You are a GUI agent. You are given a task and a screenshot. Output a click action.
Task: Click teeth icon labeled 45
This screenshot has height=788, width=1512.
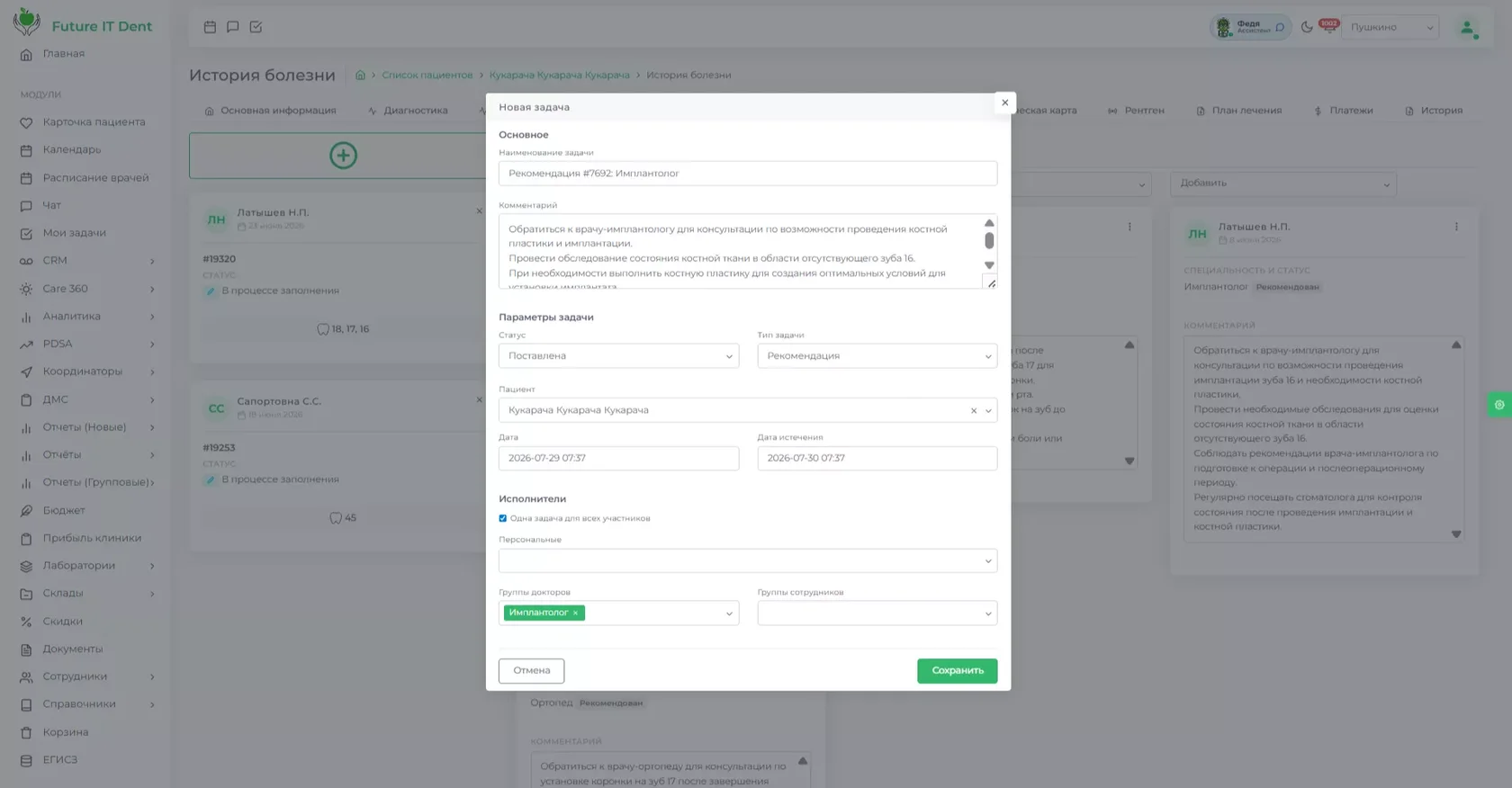(336, 518)
